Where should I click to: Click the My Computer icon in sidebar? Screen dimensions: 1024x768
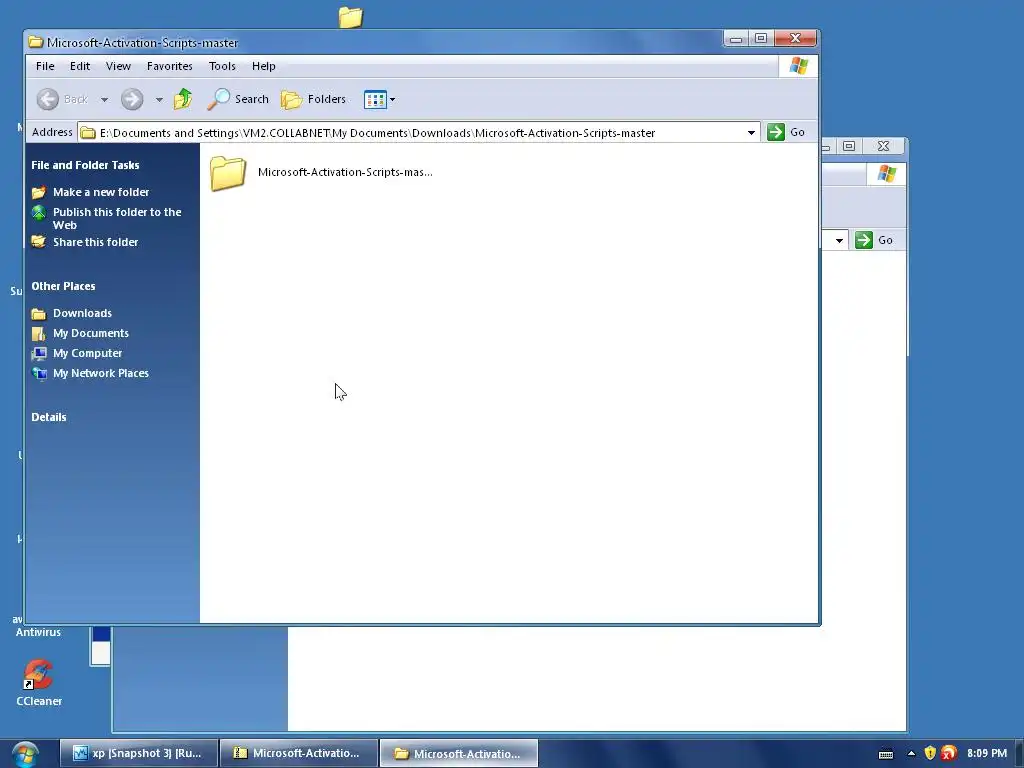coord(39,353)
